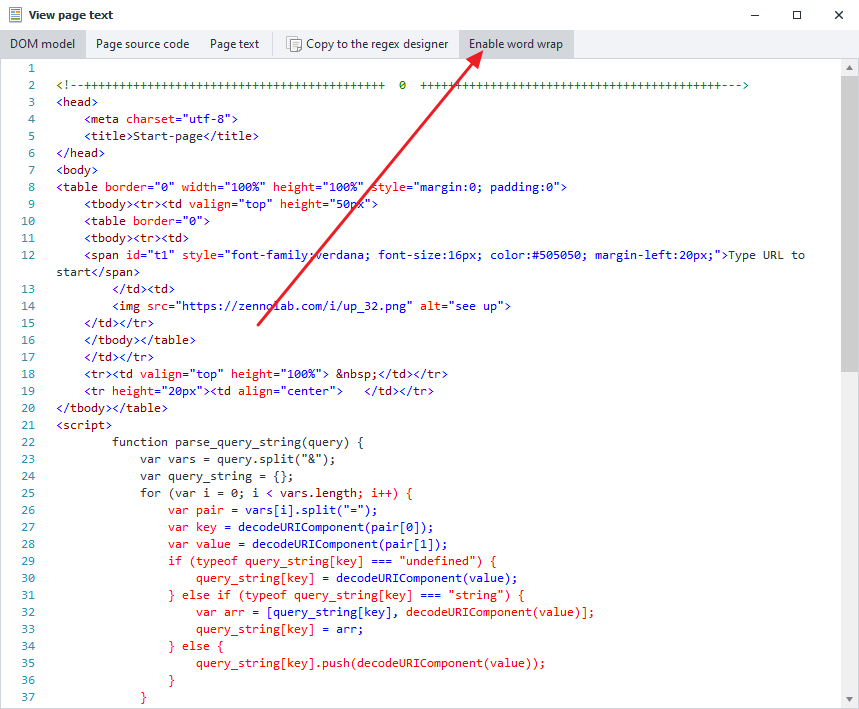Click the vertical scrollbar thumb
This screenshot has width=859, height=709.
tap(849, 224)
